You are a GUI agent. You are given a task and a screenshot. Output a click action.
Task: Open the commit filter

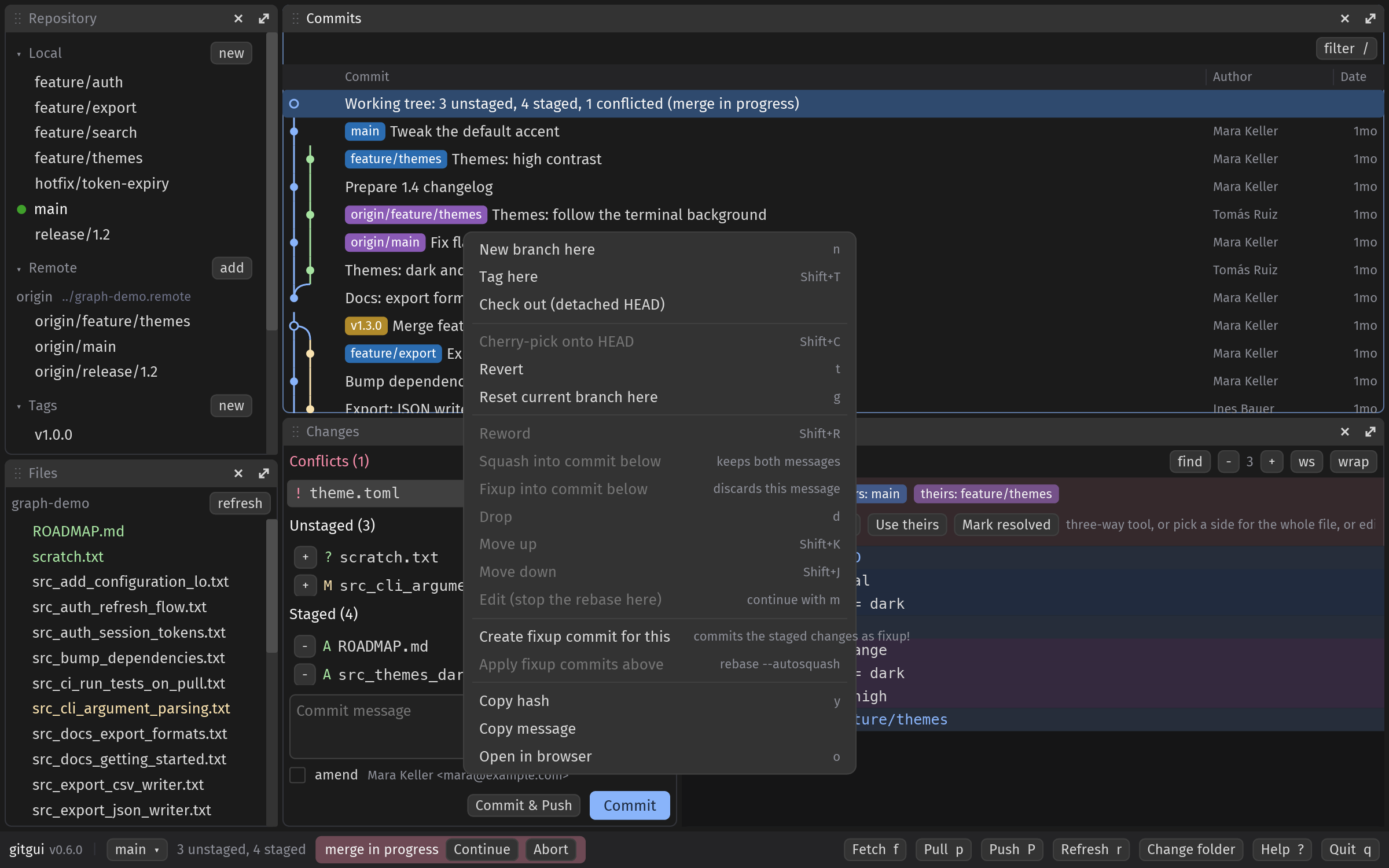pyautogui.click(x=1346, y=49)
